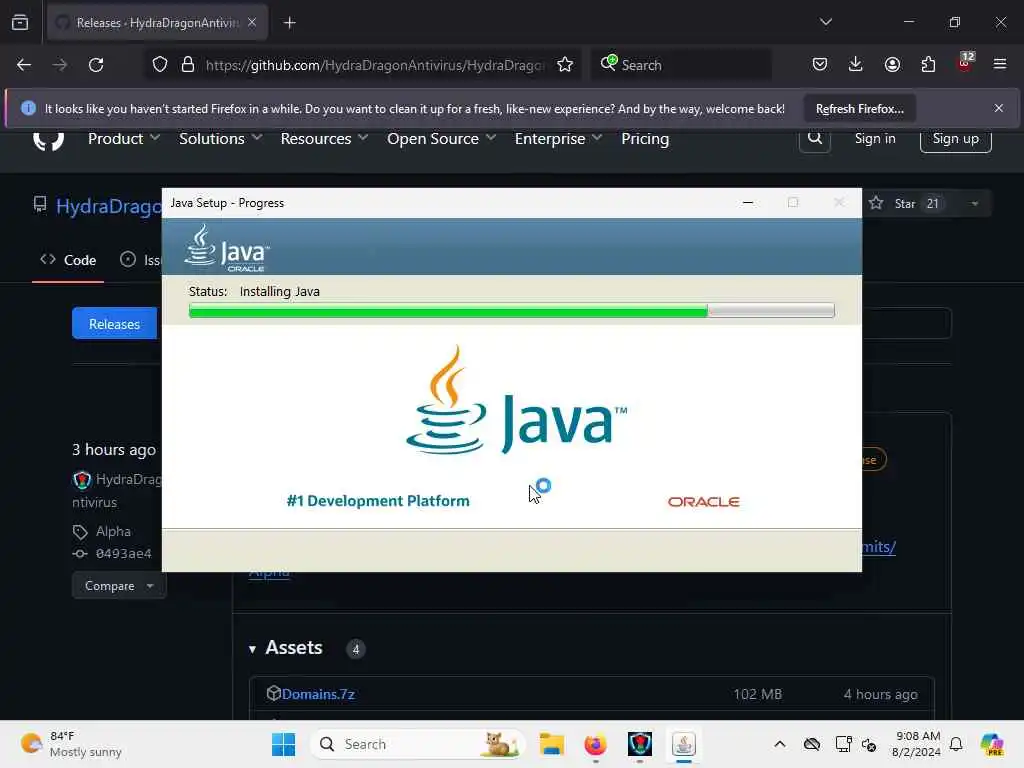This screenshot has height=768, width=1024.
Task: Click the Sign in link
Action: (875, 138)
